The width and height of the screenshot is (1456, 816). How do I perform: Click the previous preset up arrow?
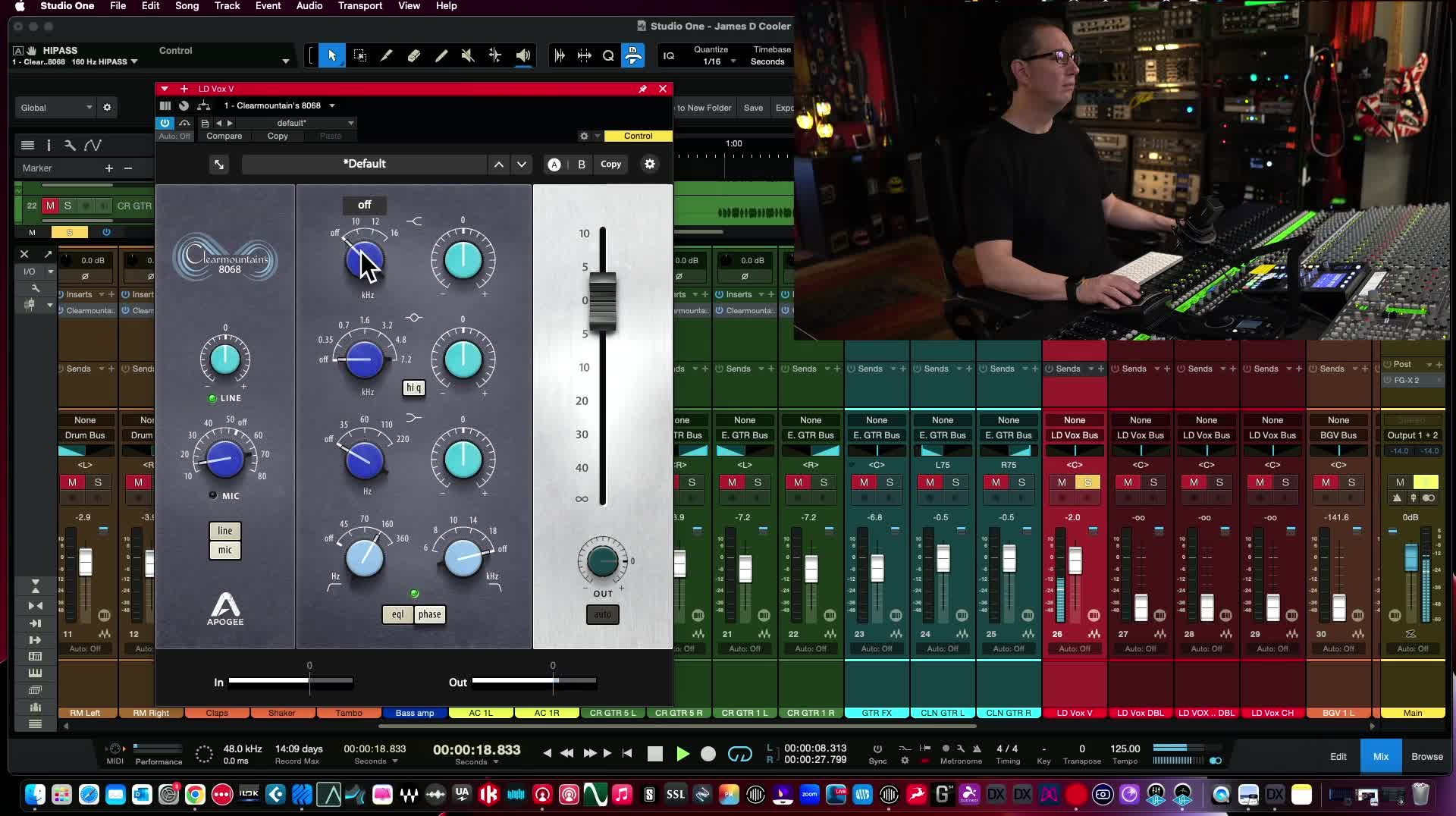(x=498, y=165)
